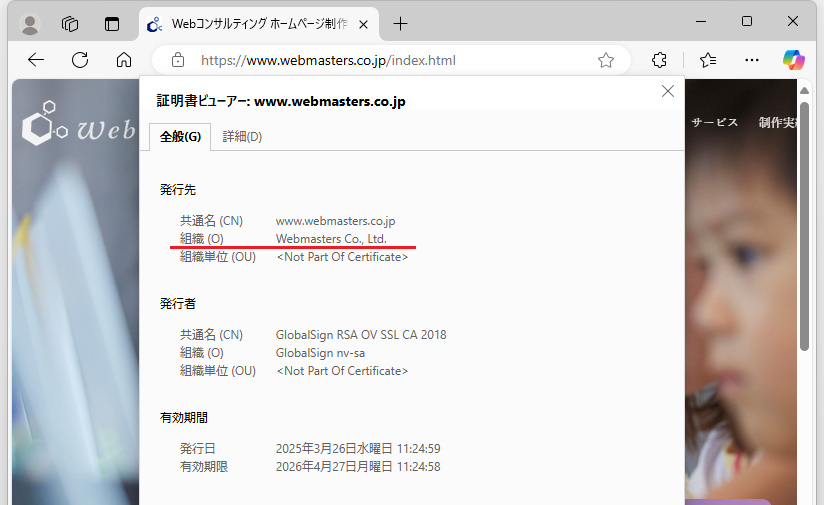Click the 発行者 section heading
This screenshot has height=505, width=824.
pyautogui.click(x=178, y=304)
